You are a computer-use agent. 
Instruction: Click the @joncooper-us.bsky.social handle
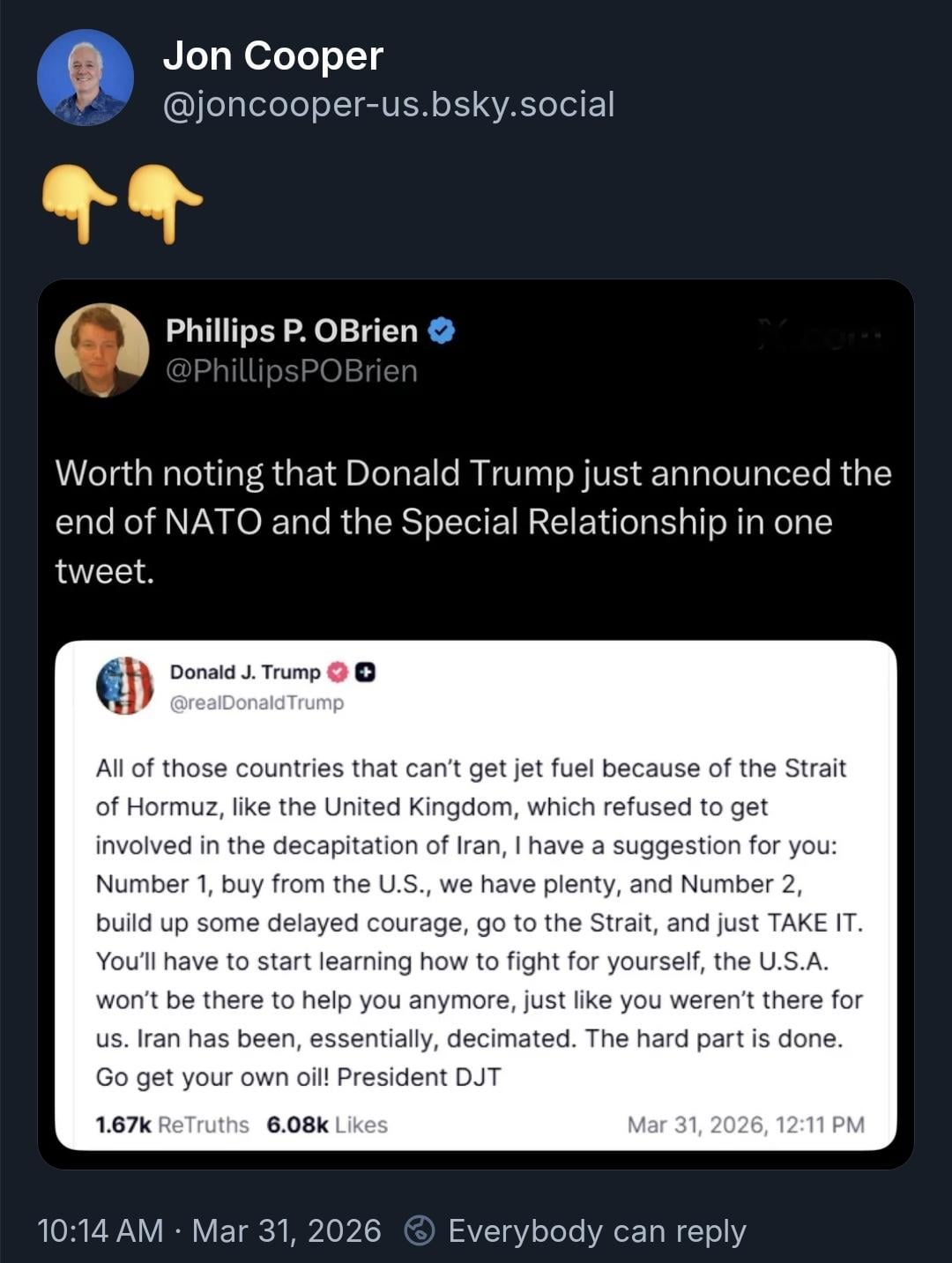(388, 104)
